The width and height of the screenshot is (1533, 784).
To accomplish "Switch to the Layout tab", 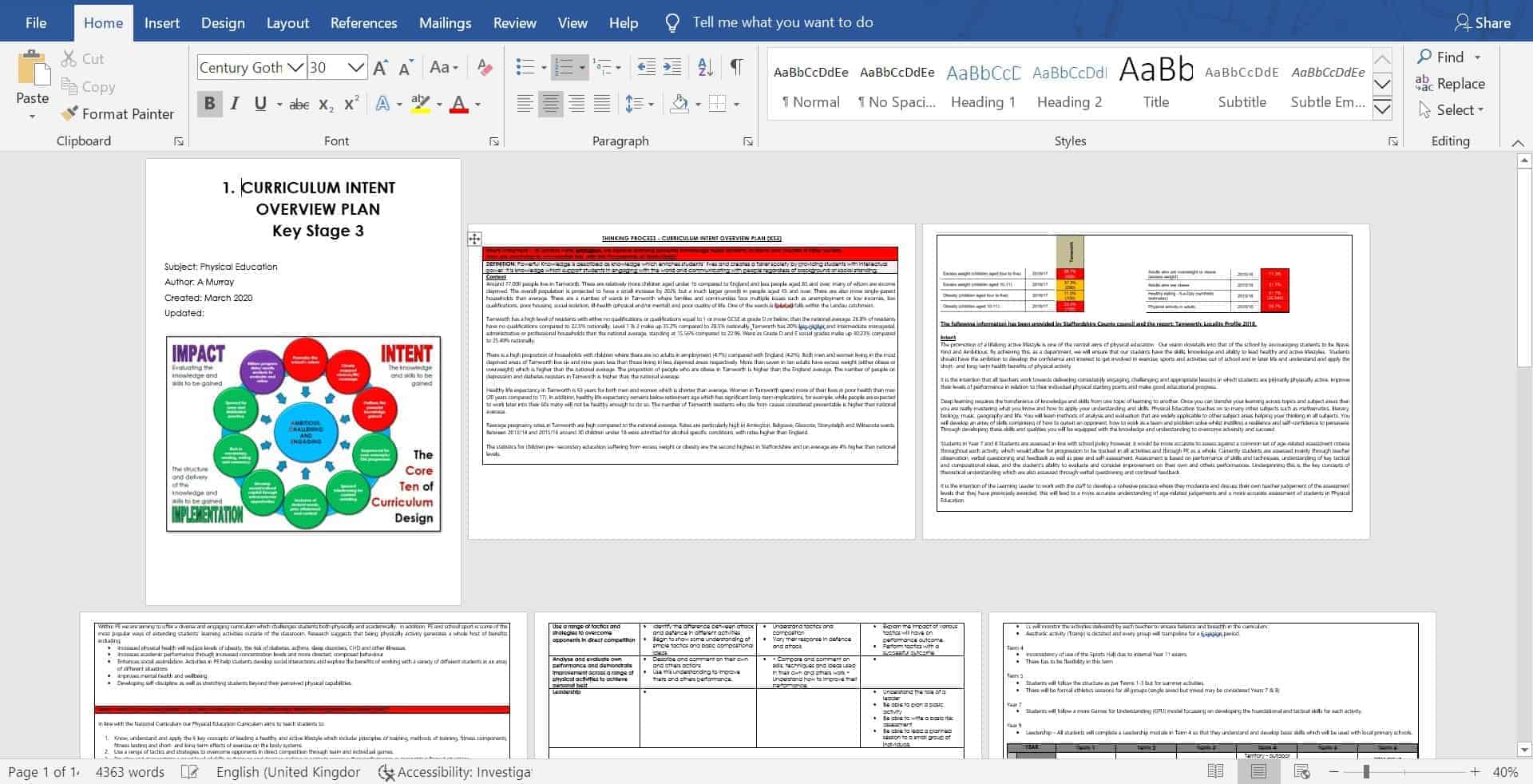I will (287, 23).
